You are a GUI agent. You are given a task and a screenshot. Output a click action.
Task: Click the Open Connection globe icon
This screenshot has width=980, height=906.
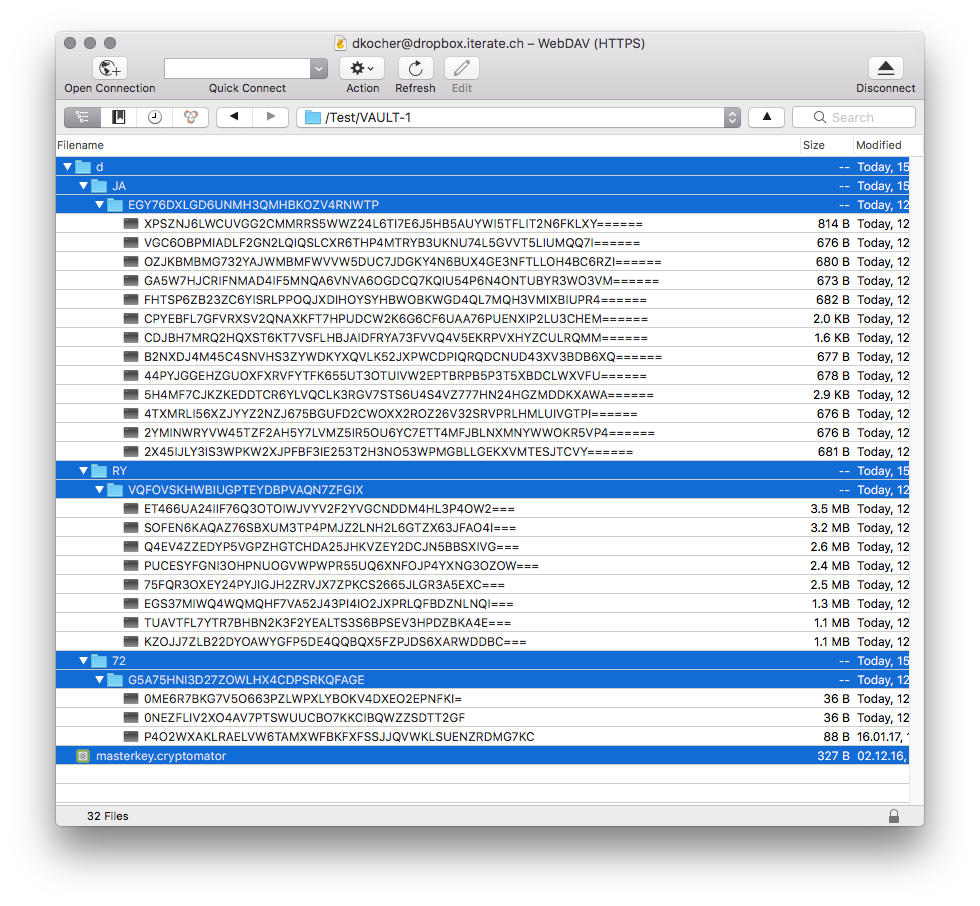point(110,68)
